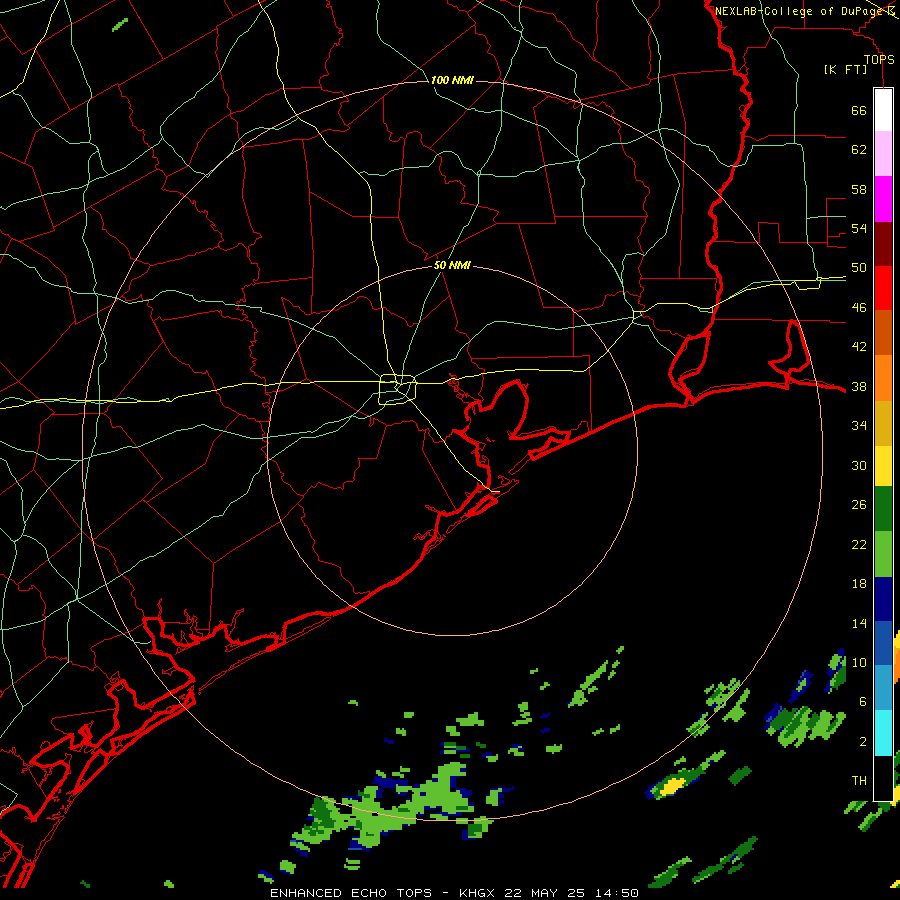Click the 'TH' threshold legend label

[859, 781]
